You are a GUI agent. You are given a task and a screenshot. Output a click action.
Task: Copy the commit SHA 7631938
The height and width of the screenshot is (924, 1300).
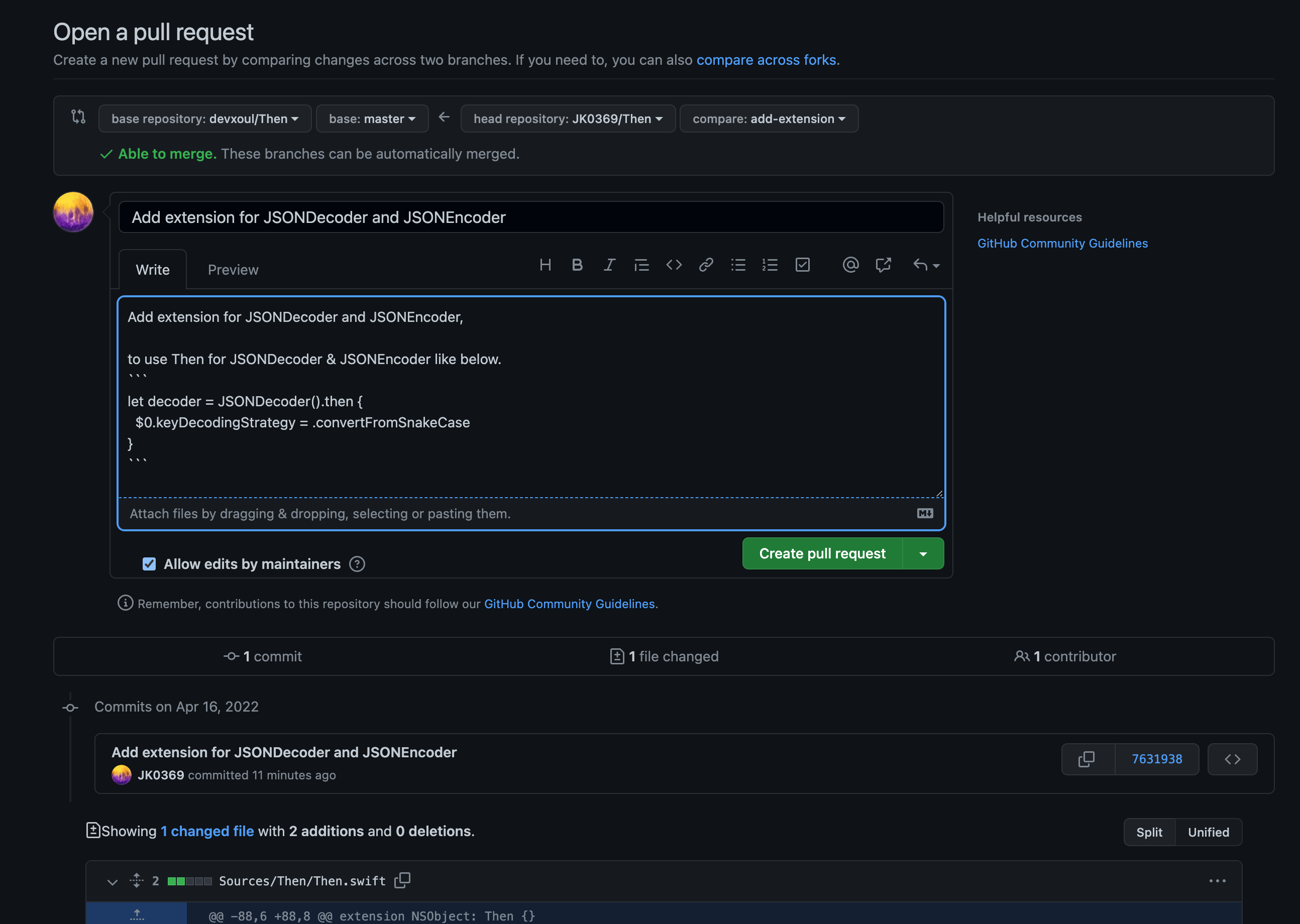1087,759
